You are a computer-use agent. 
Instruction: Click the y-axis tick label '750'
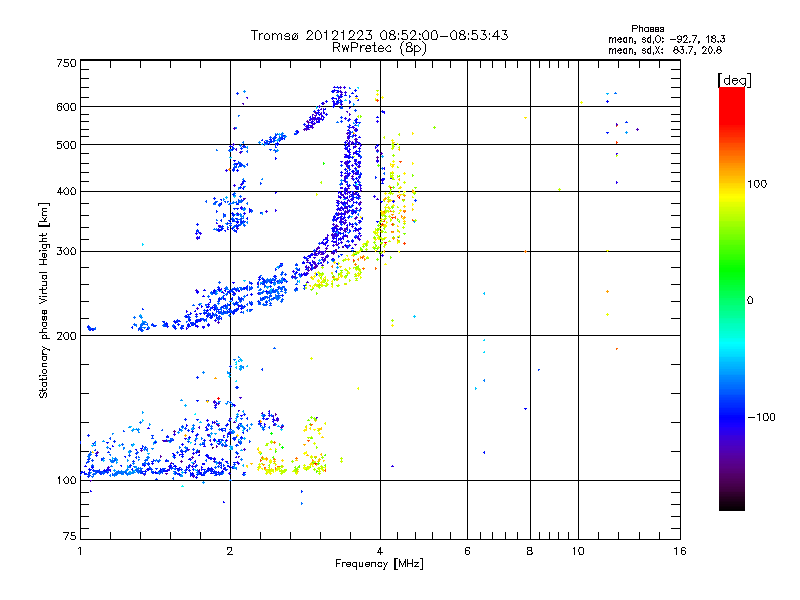67,63
